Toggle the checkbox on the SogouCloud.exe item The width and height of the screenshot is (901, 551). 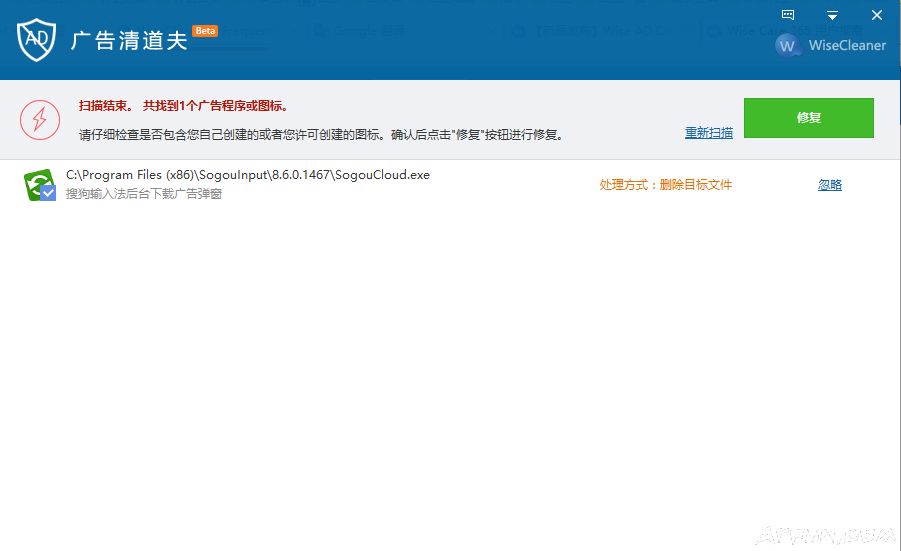coord(48,193)
